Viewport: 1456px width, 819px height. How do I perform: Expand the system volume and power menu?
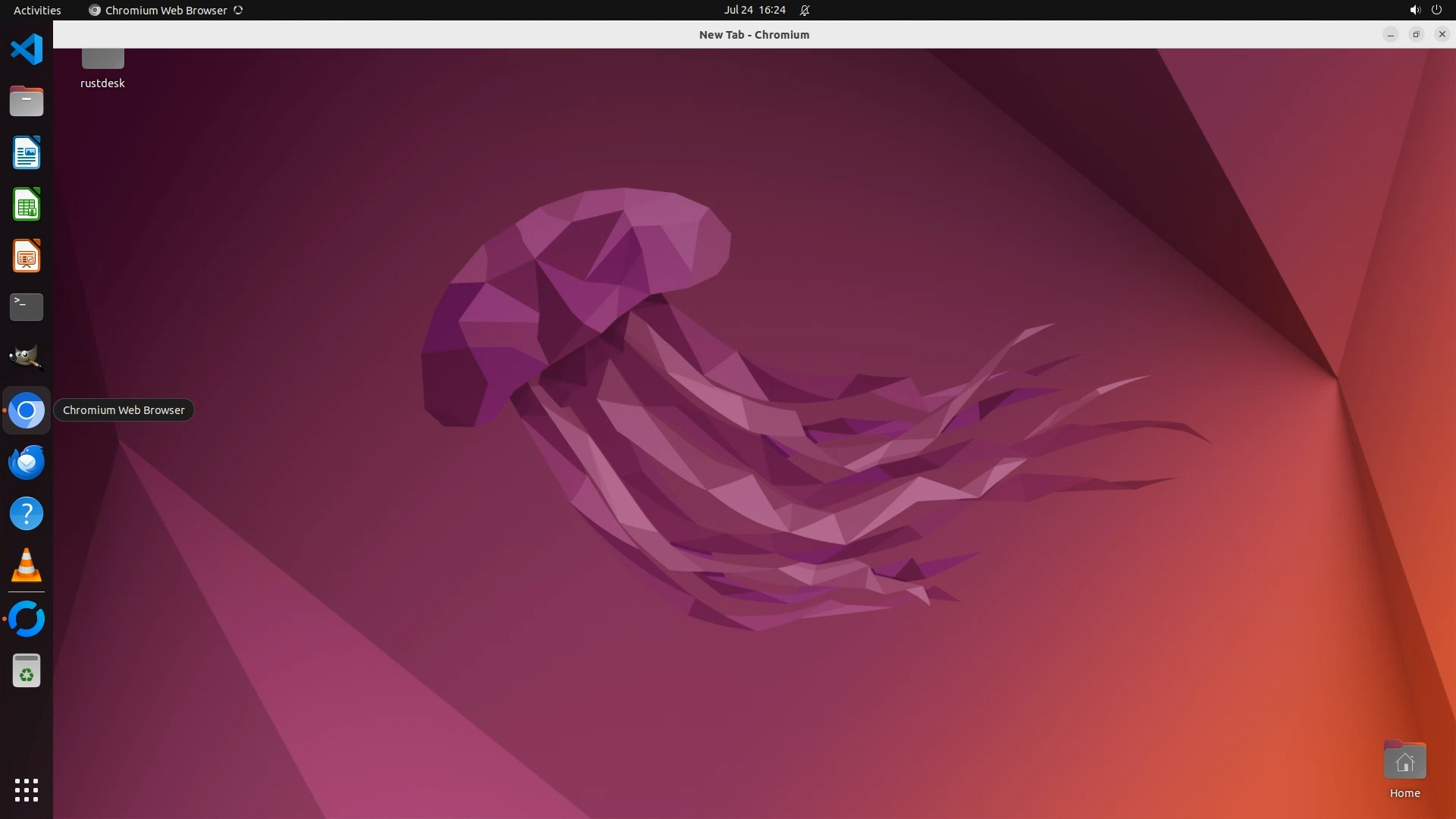1425,10
